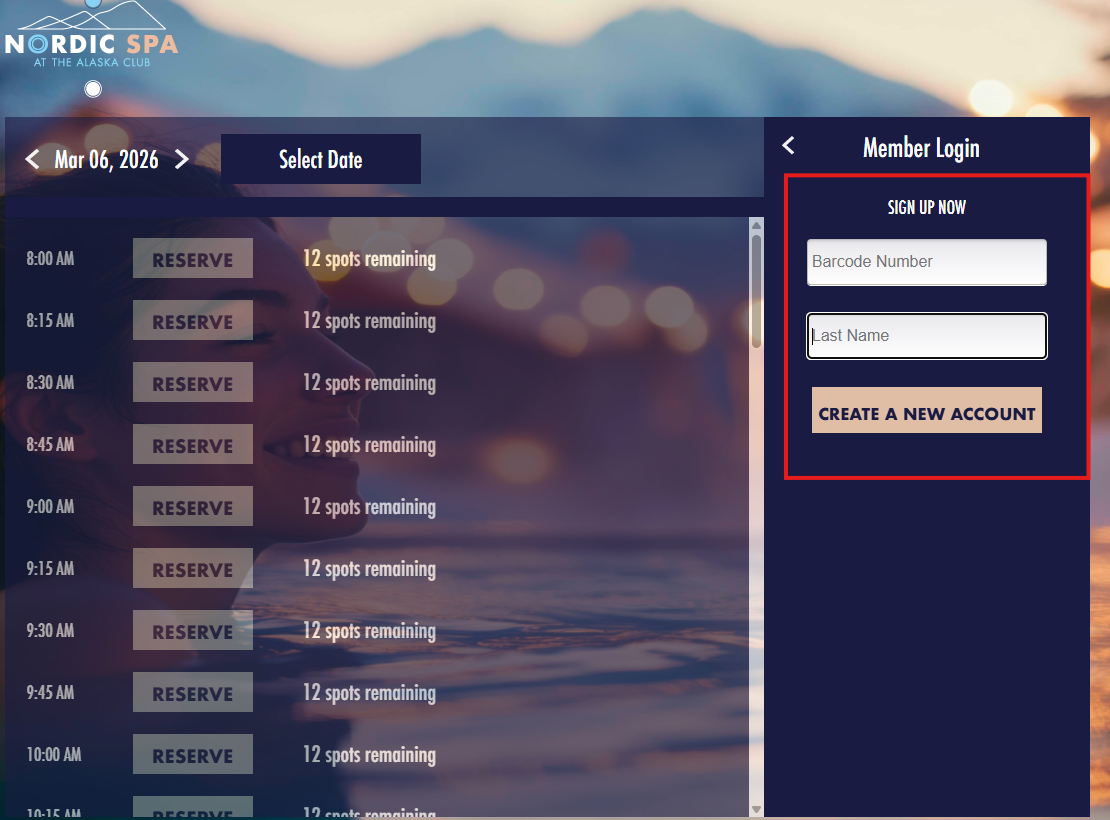This screenshot has width=1110, height=820.
Task: Select Reserve for 9:45 AM
Action: [x=192, y=693]
